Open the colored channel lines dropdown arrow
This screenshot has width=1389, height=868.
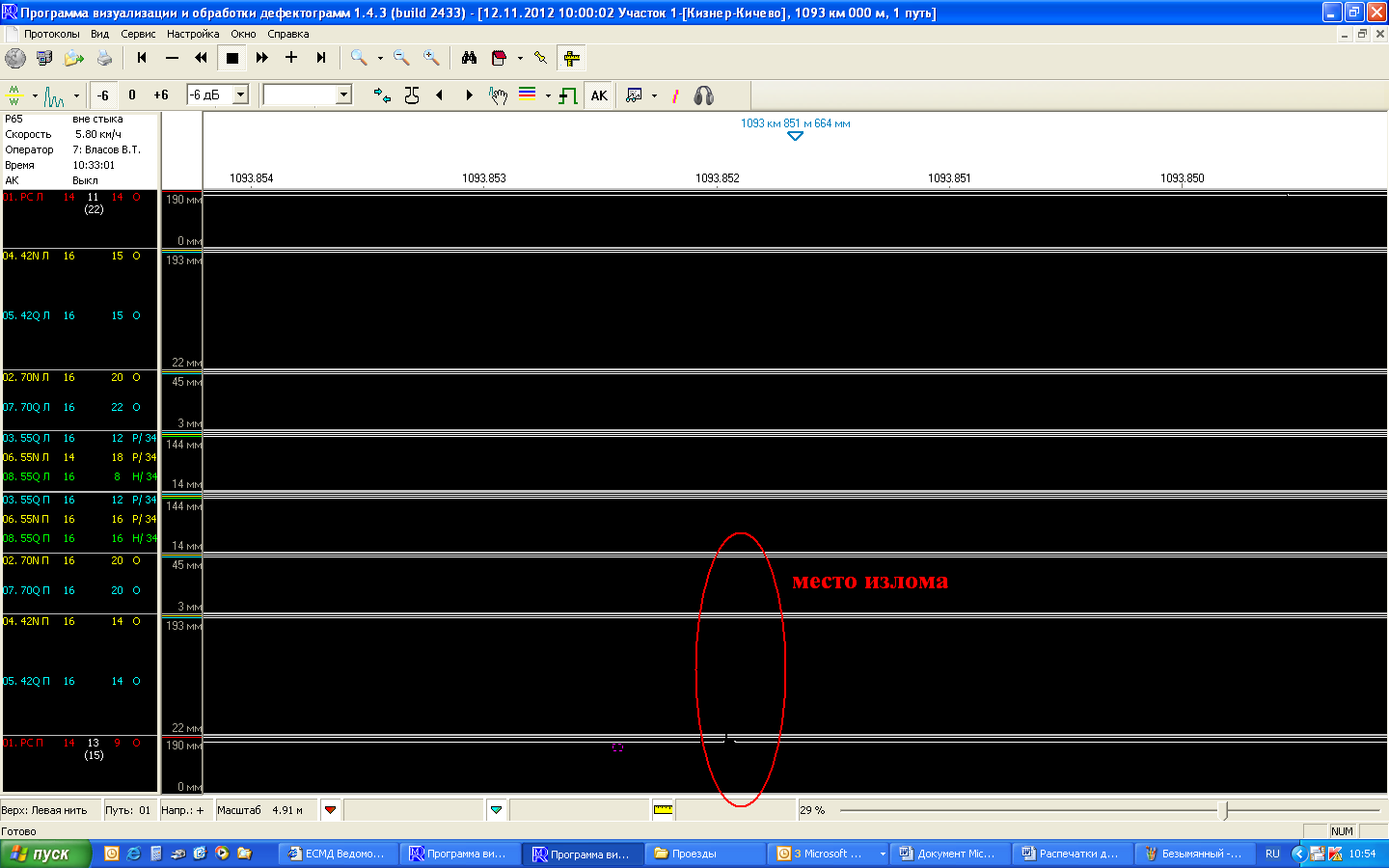click(x=548, y=95)
